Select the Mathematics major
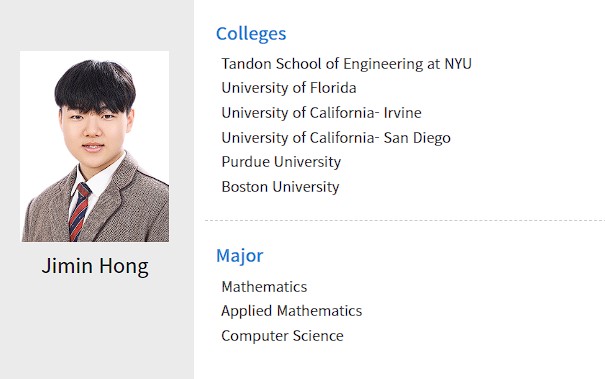 click(264, 287)
